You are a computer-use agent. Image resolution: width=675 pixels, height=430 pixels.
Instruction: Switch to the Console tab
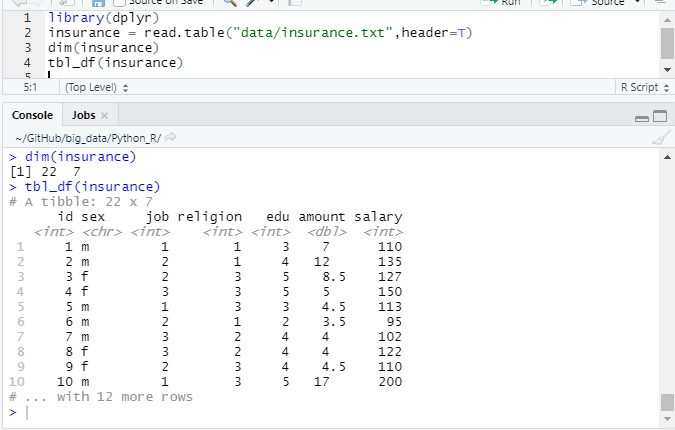pos(32,115)
